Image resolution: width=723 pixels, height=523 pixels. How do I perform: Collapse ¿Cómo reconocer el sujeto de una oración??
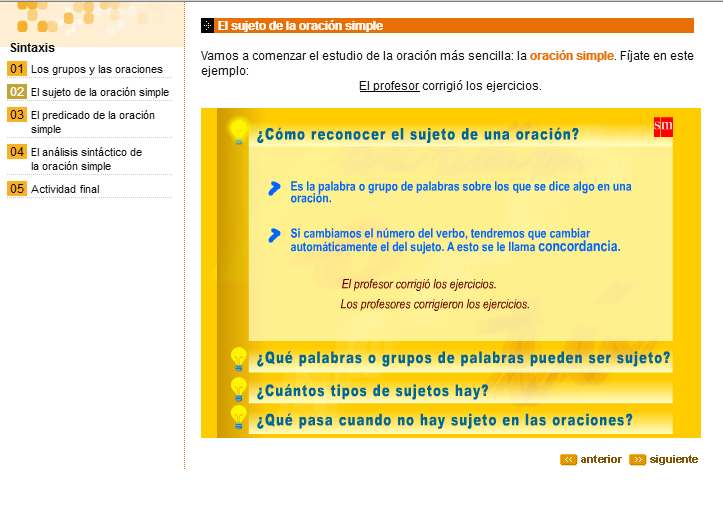click(417, 135)
